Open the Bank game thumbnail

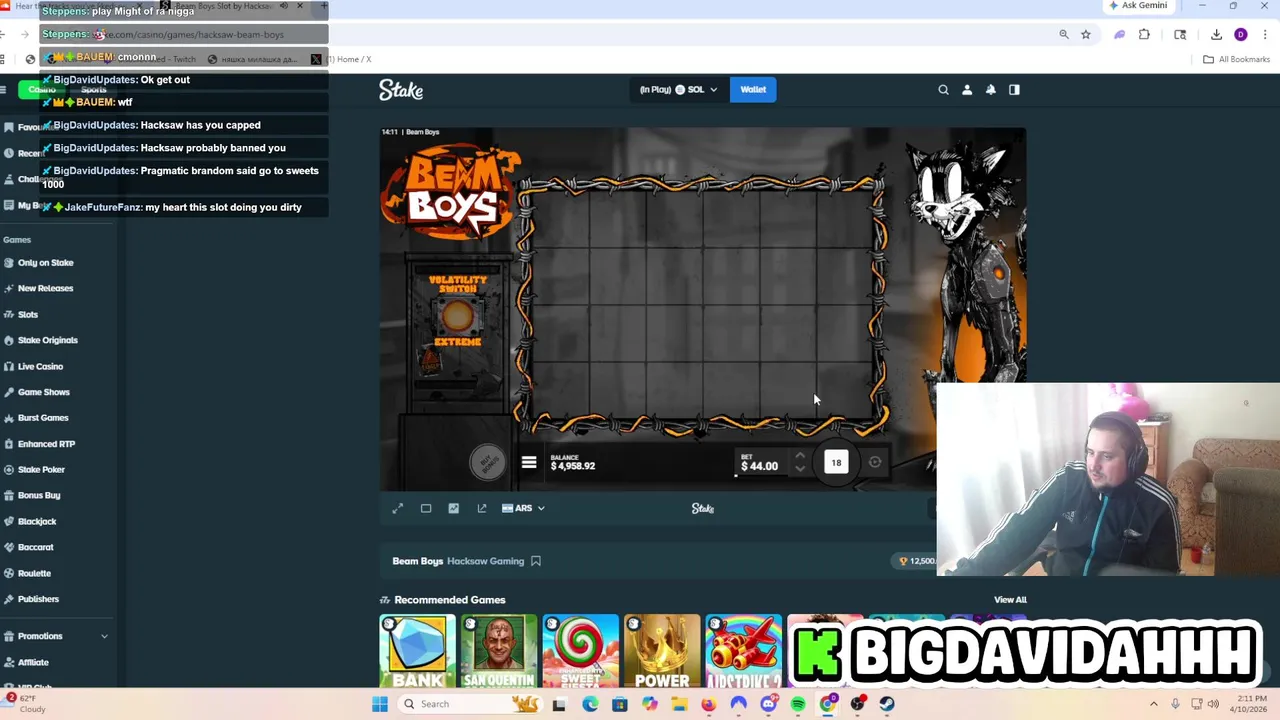tap(418, 652)
